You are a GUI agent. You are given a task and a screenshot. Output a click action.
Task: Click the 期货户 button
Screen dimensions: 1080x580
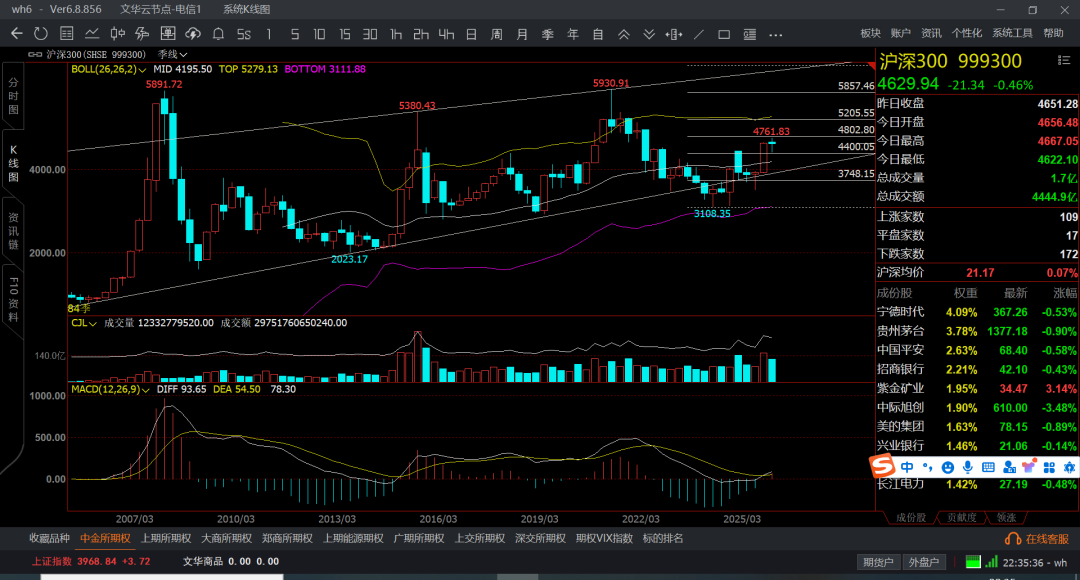tap(879, 562)
